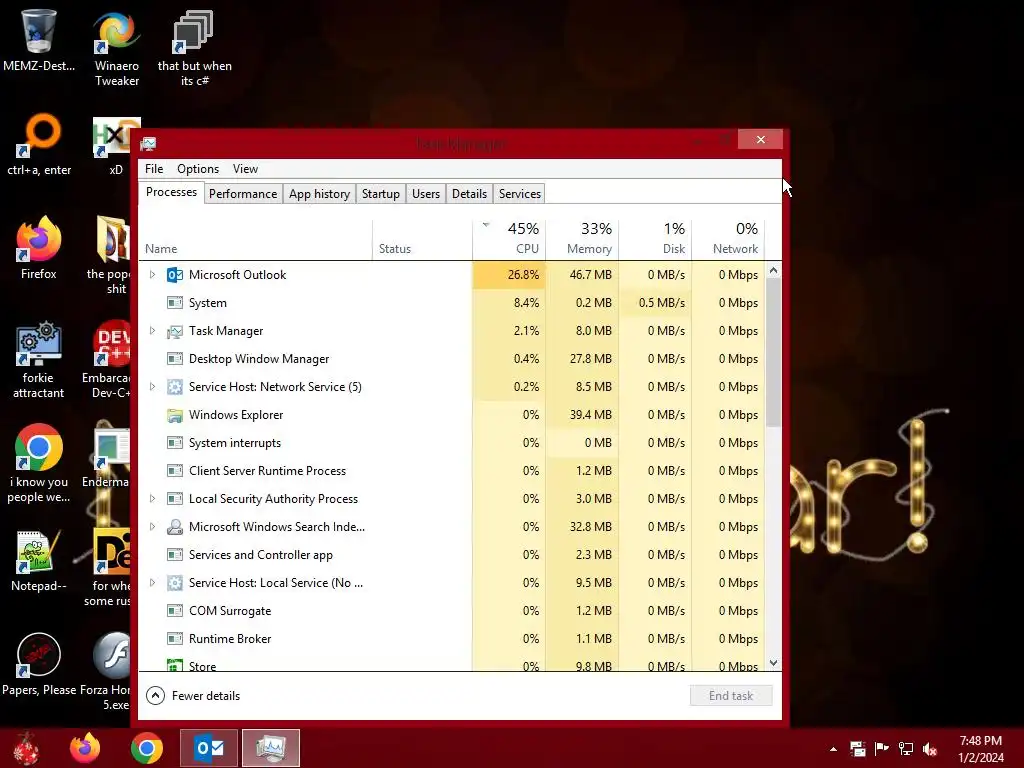
Task: Open the View menu
Action: pyautogui.click(x=246, y=169)
